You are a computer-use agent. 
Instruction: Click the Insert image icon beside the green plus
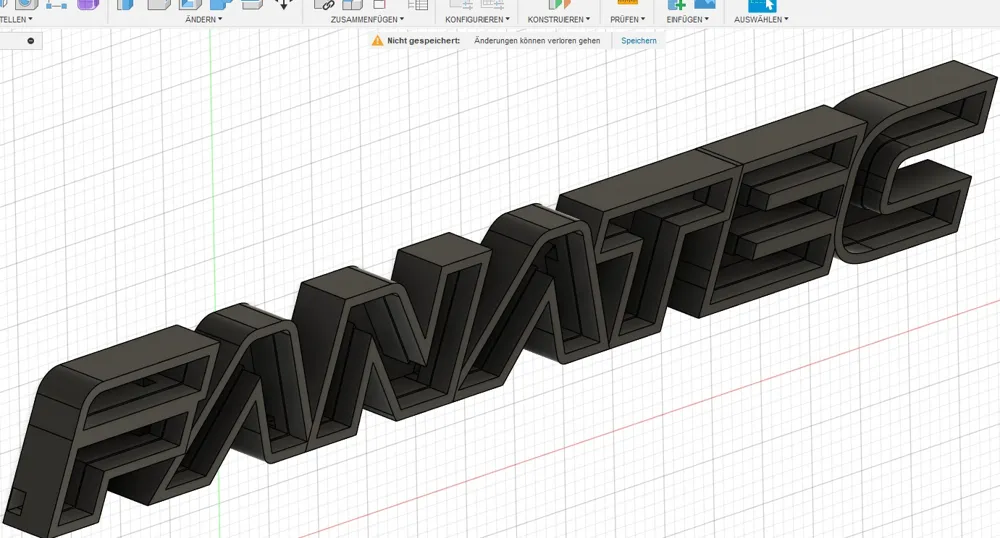pos(705,4)
